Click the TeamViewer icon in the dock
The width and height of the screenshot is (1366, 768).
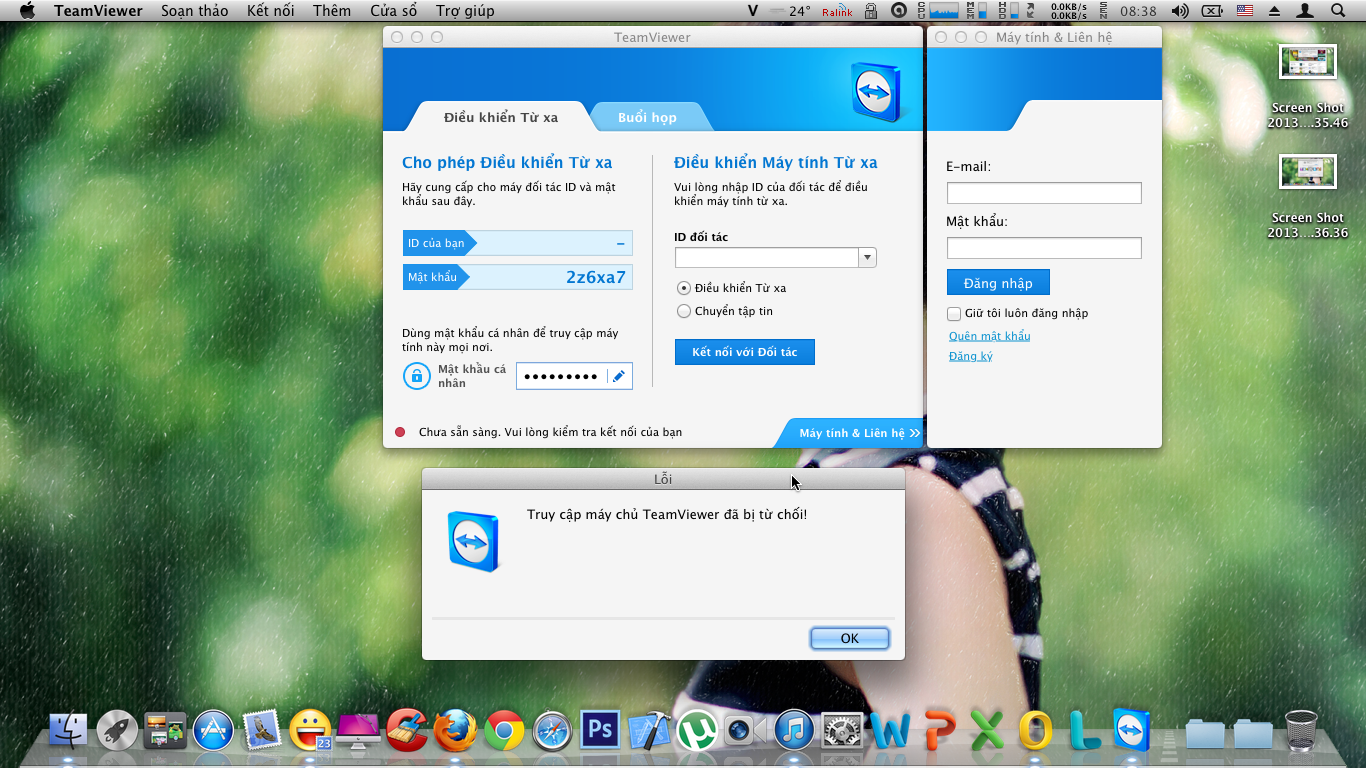point(1132,731)
